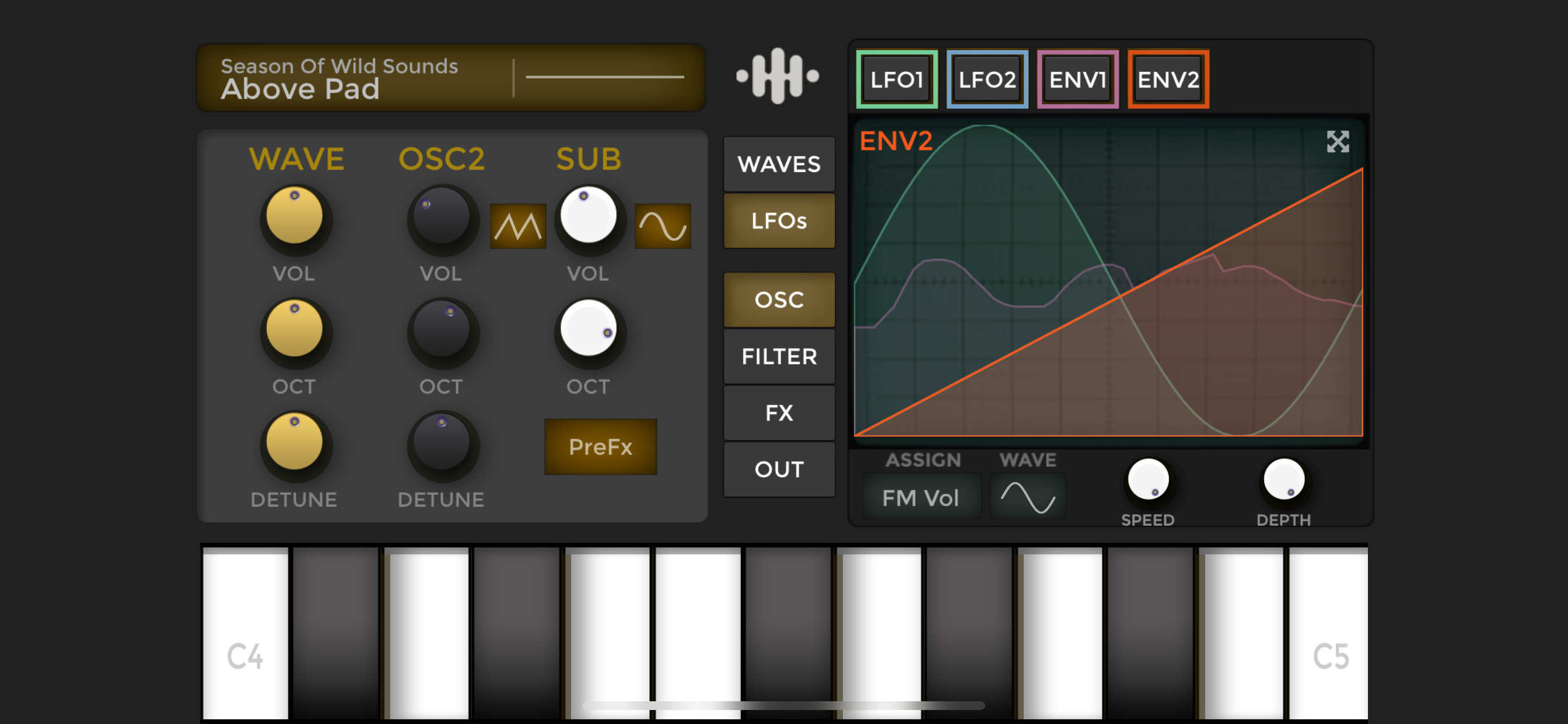Switch to the LFO1 tab
Viewport: 1568px width, 724px height.
[x=897, y=79]
